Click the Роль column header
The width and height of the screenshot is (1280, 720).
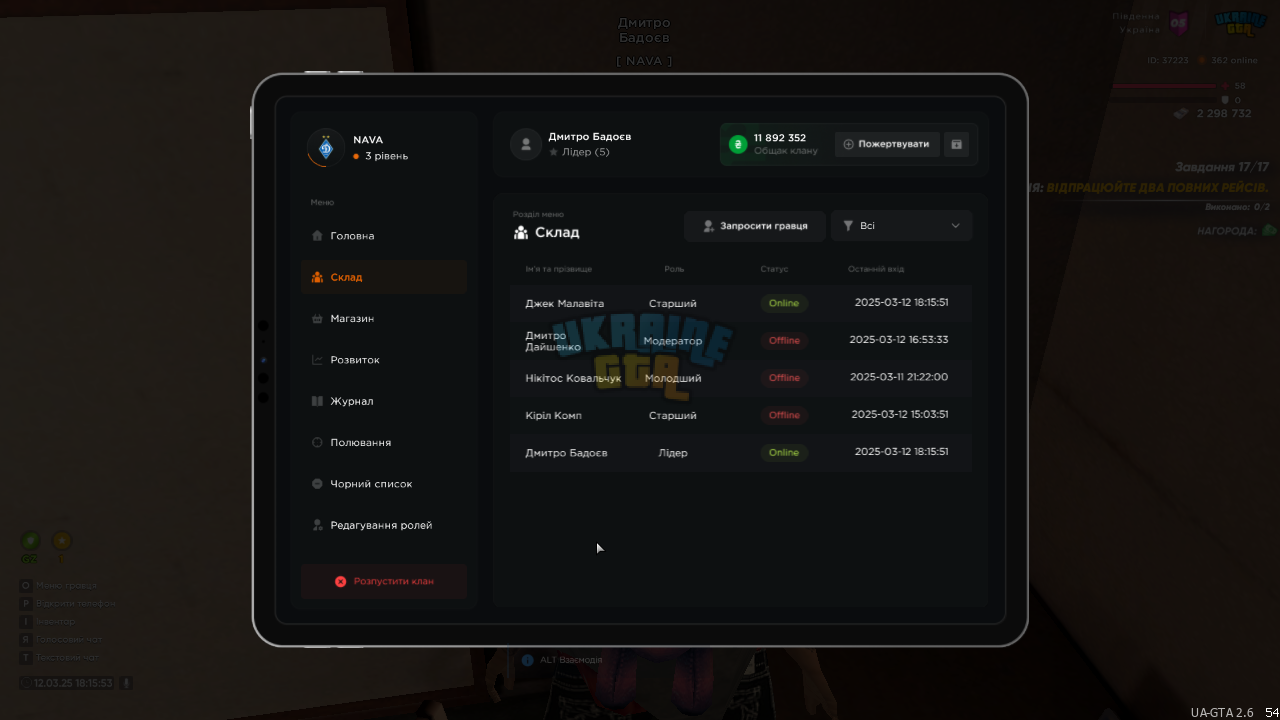674,269
